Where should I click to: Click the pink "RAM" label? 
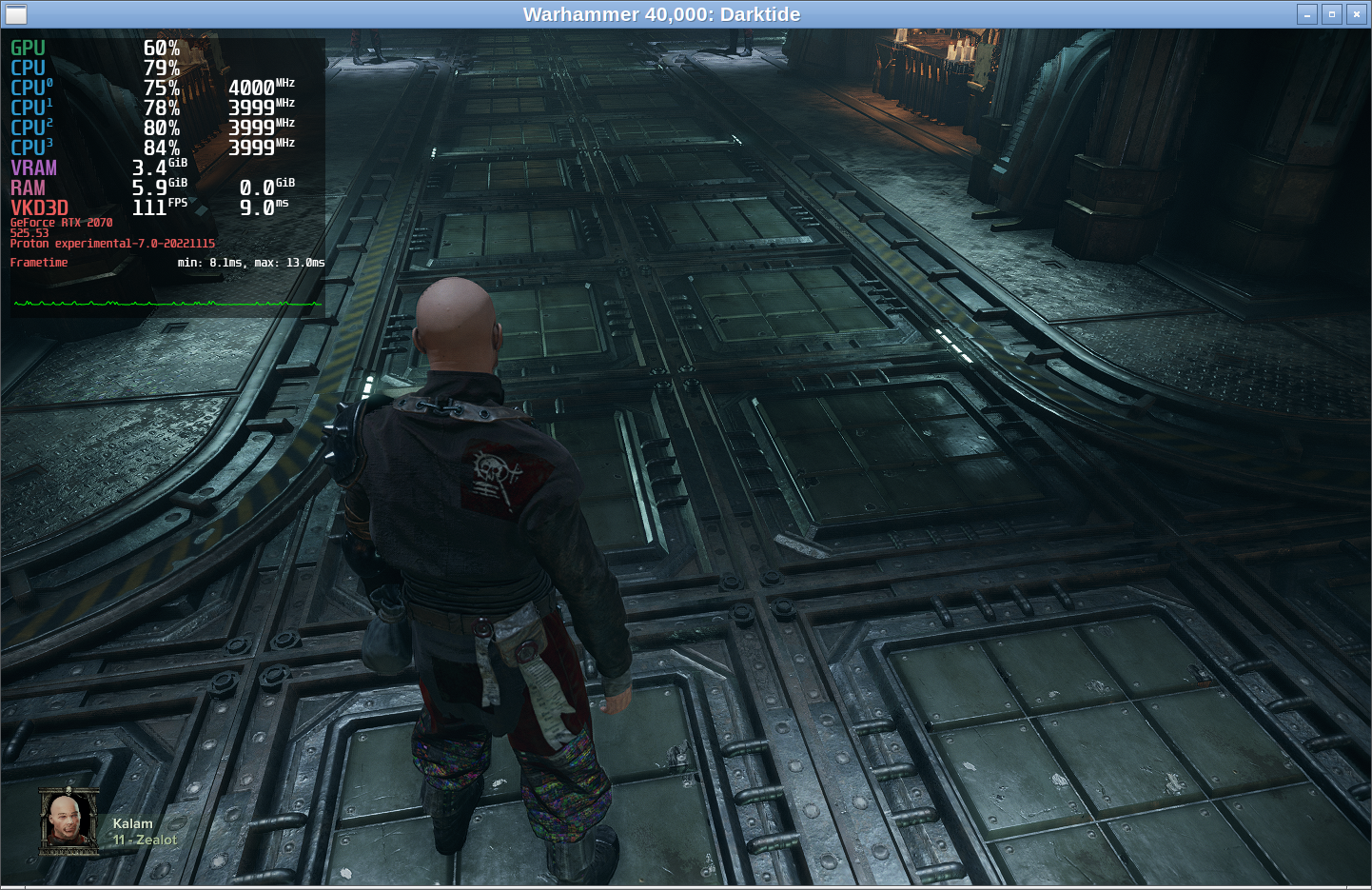point(28,188)
